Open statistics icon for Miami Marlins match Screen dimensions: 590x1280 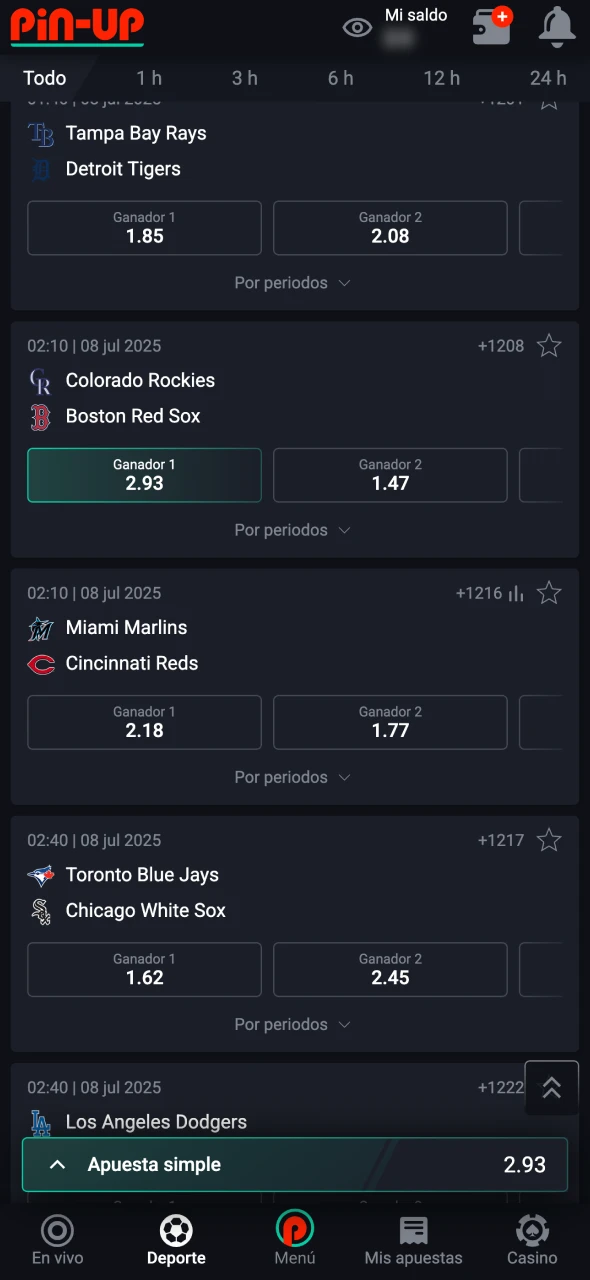pyautogui.click(x=516, y=593)
